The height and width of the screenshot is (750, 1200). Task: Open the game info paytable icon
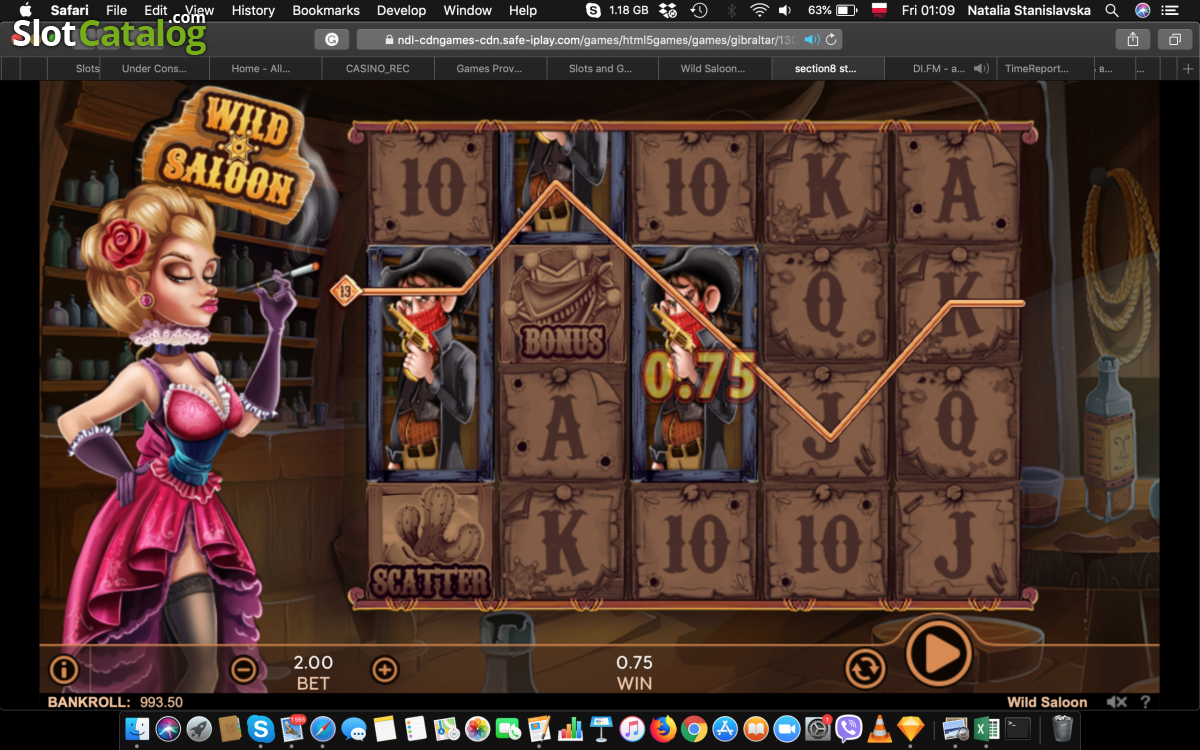point(63,669)
